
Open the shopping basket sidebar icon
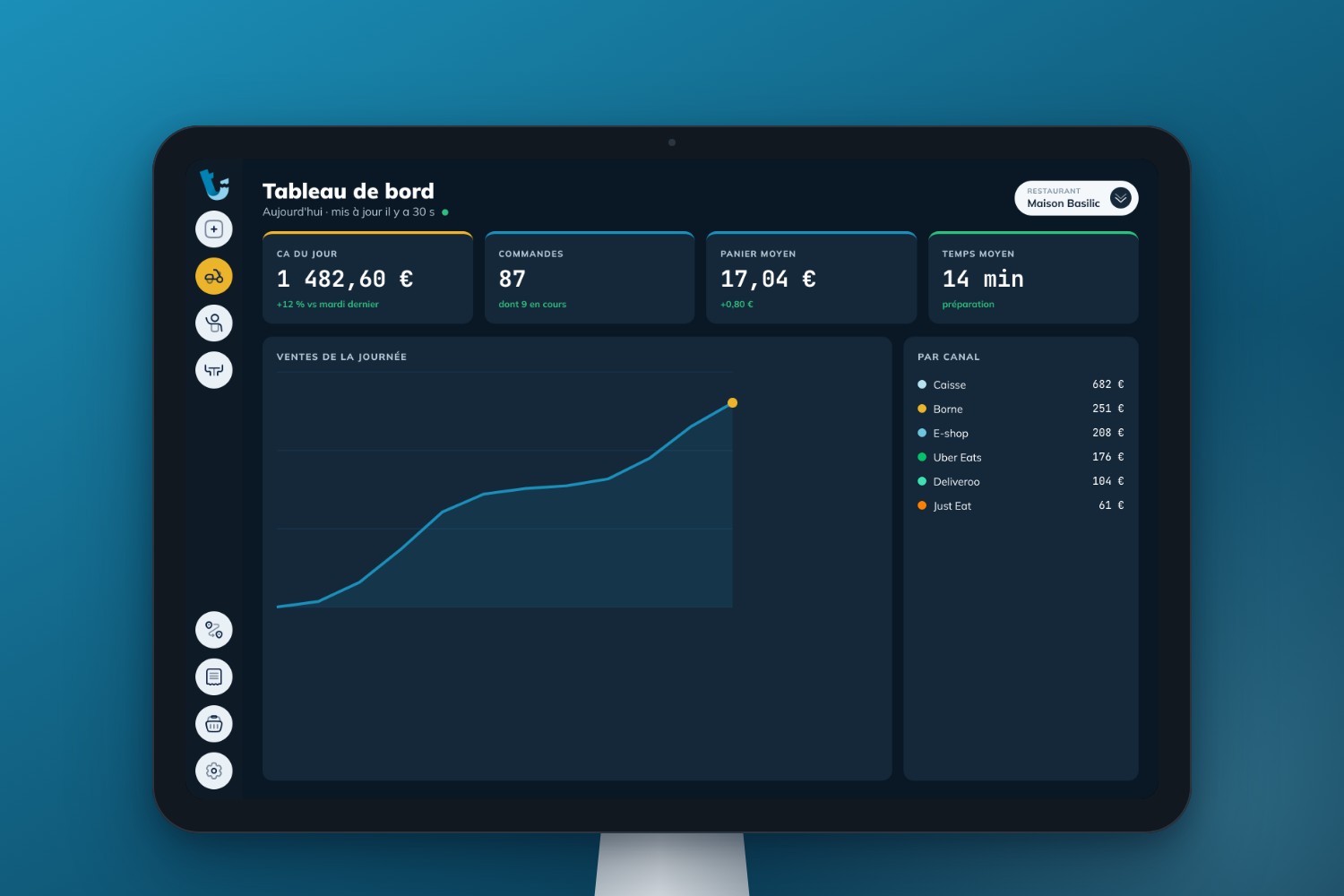[x=214, y=724]
